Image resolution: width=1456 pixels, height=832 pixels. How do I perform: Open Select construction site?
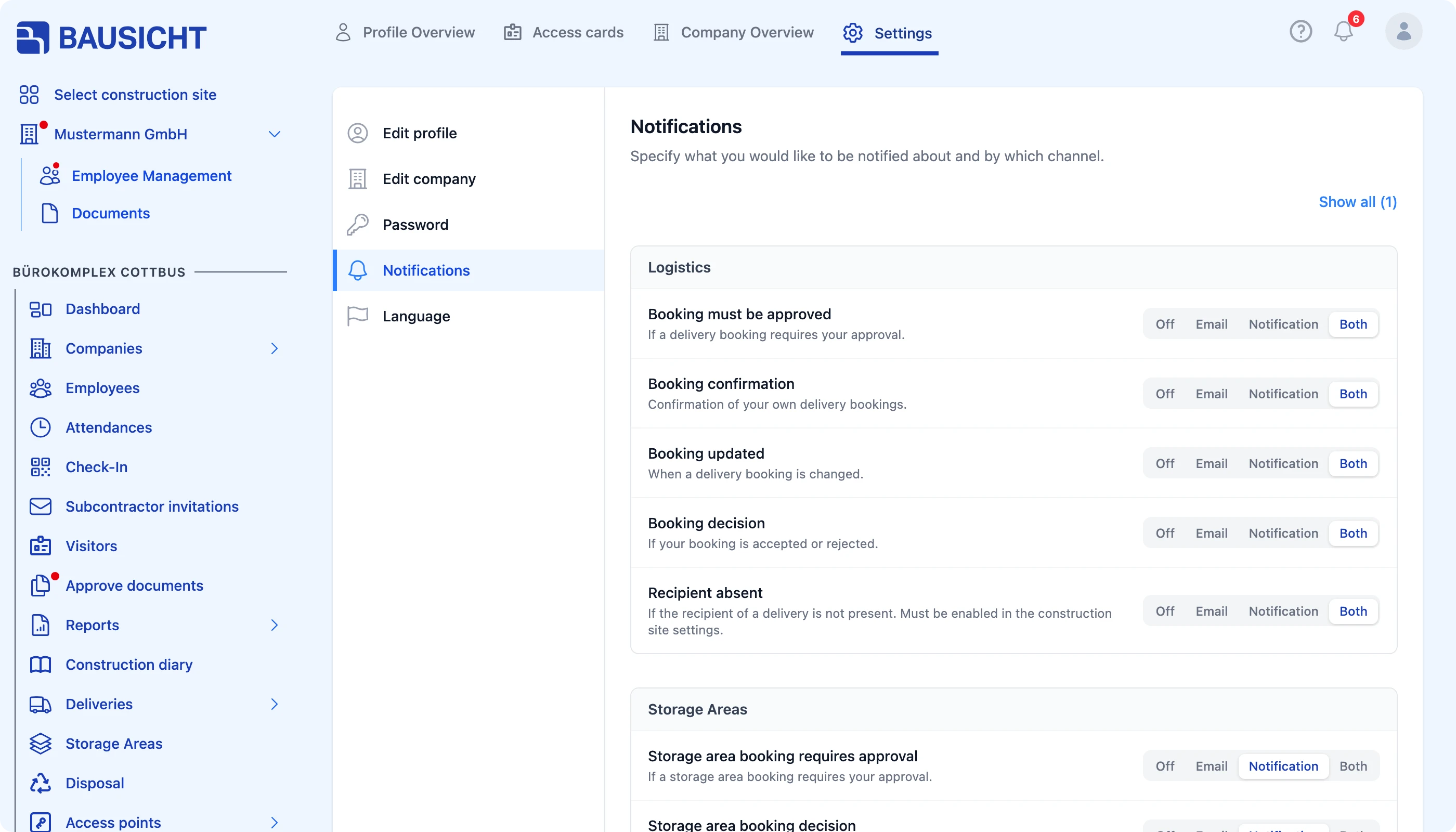click(135, 95)
